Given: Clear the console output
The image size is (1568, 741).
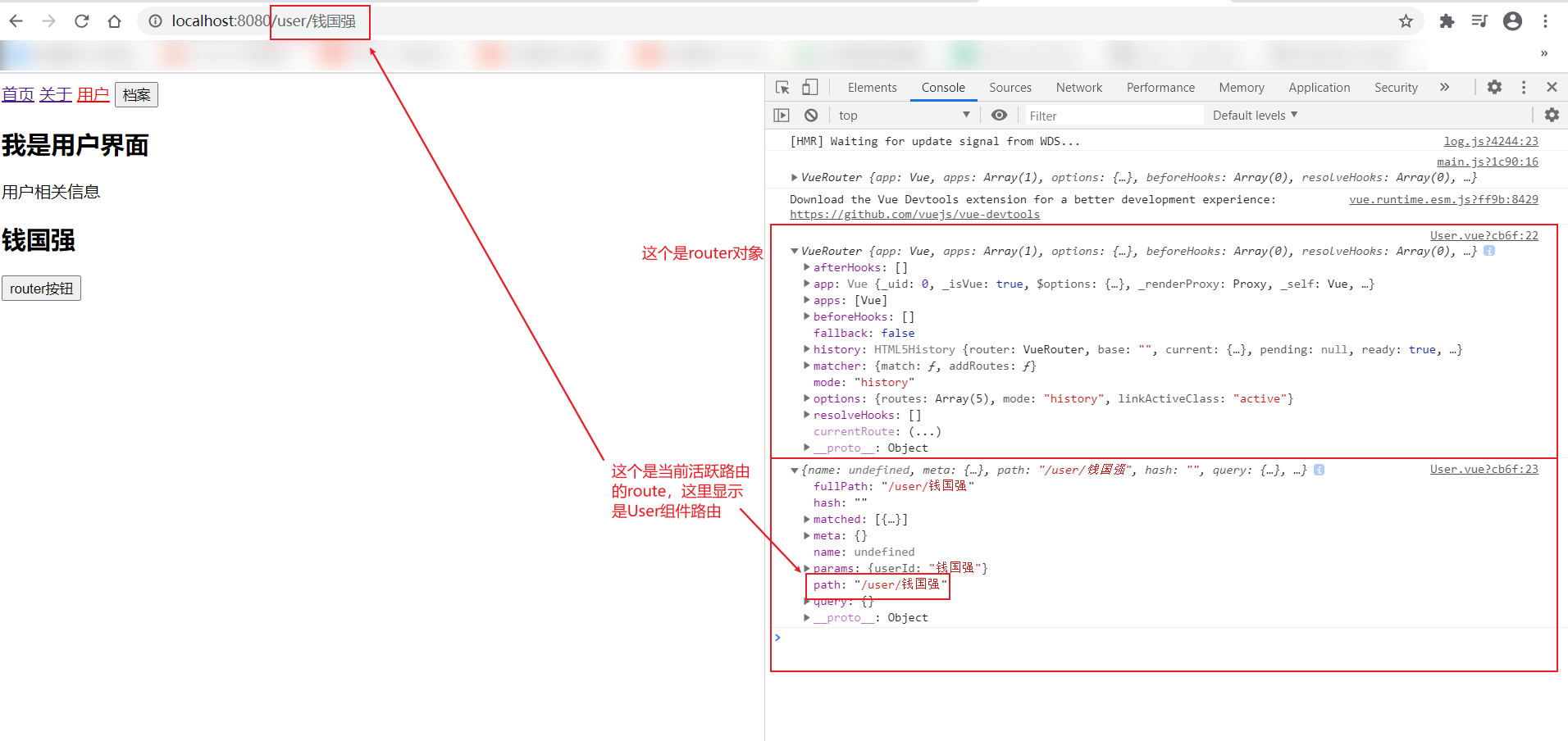Looking at the screenshot, I should coord(811,116).
